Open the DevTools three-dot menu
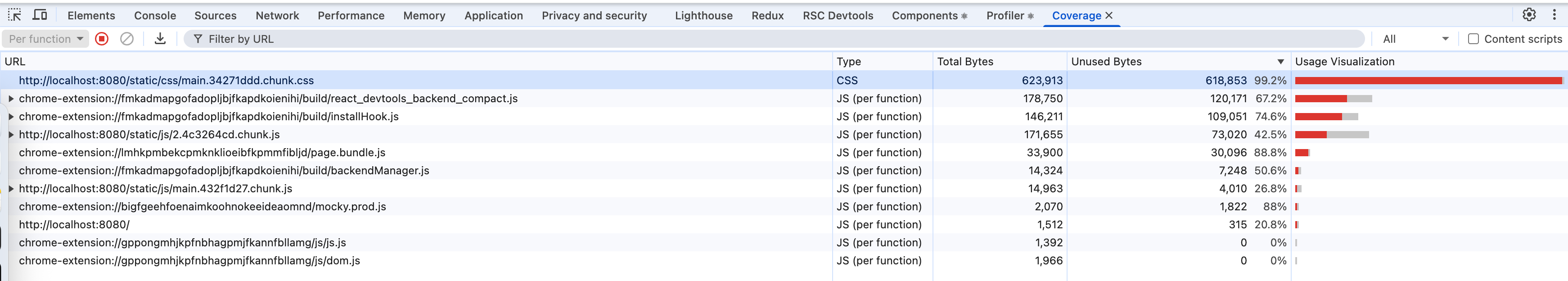The image size is (1568, 281). pos(1554,15)
